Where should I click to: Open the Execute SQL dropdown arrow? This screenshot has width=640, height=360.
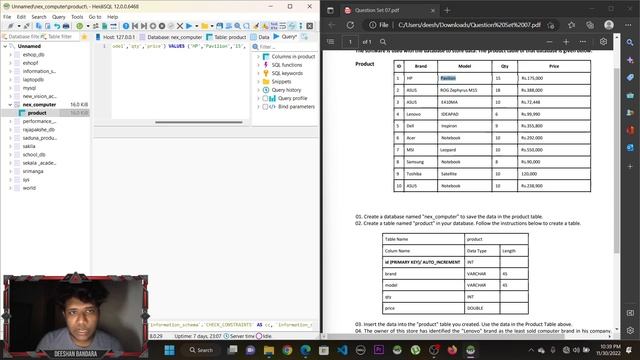(x=196, y=26)
